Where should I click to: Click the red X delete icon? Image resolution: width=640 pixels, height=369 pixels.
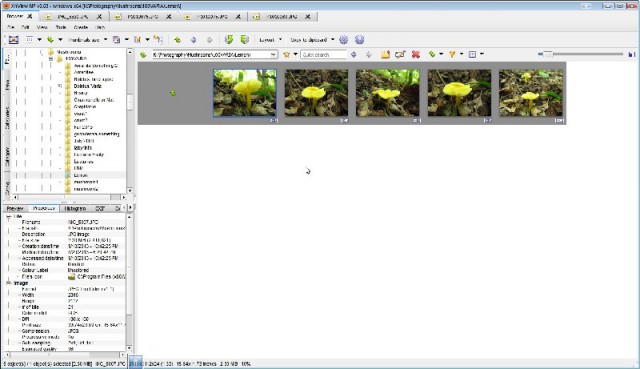tap(416, 54)
